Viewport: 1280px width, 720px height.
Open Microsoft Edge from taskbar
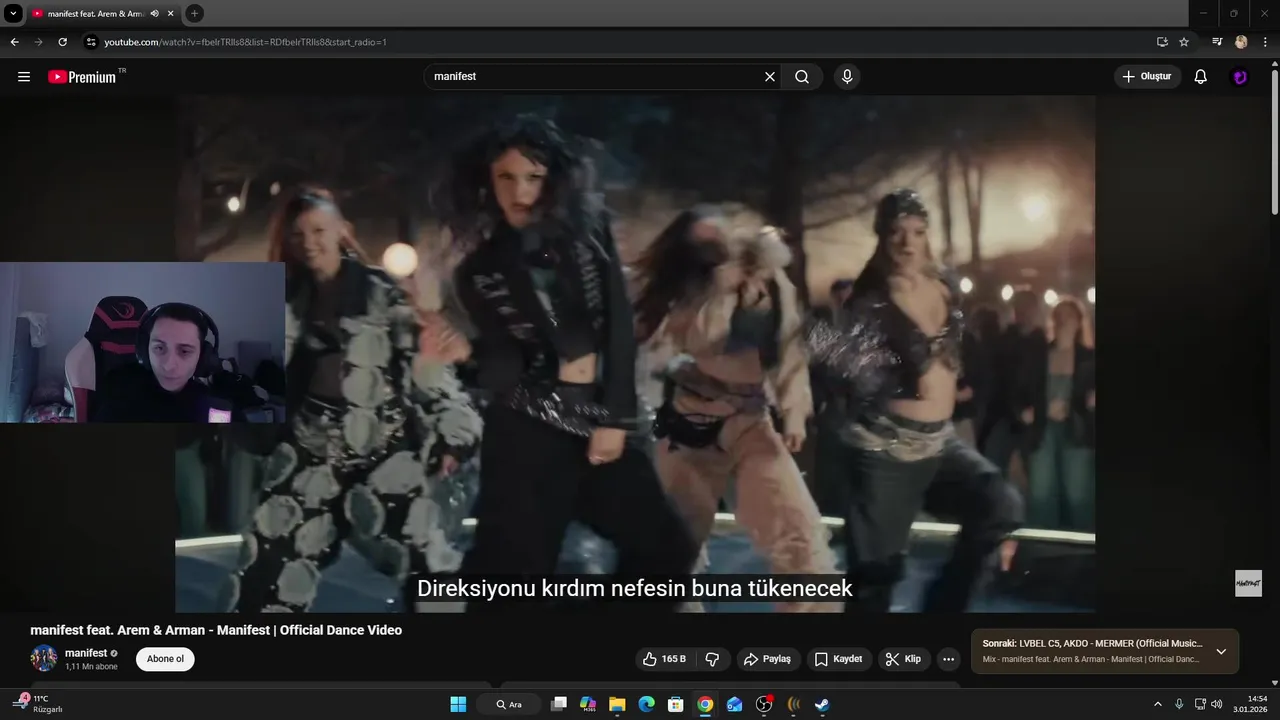[x=646, y=704]
